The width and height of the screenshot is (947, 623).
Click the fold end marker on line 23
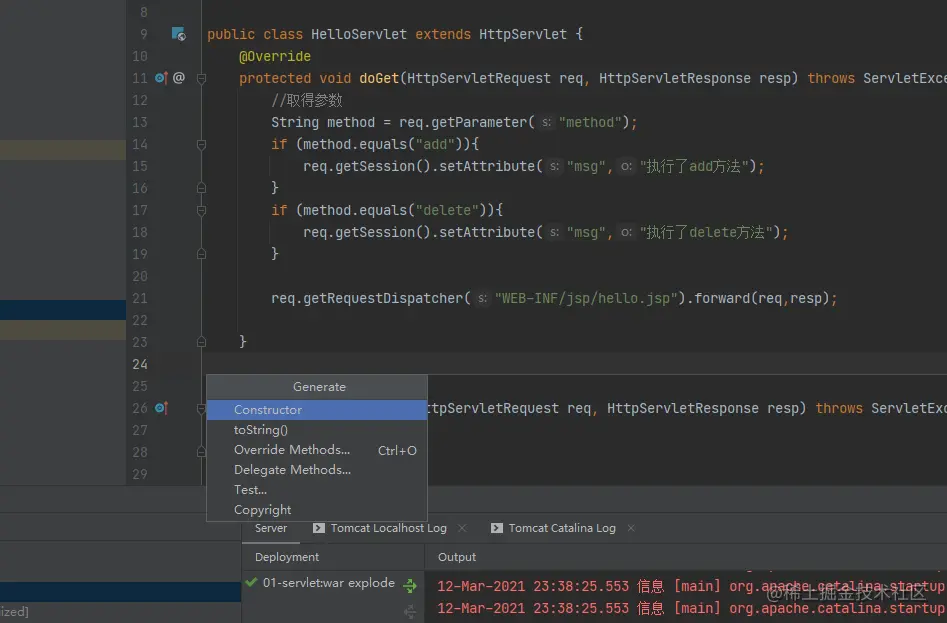[202, 342]
